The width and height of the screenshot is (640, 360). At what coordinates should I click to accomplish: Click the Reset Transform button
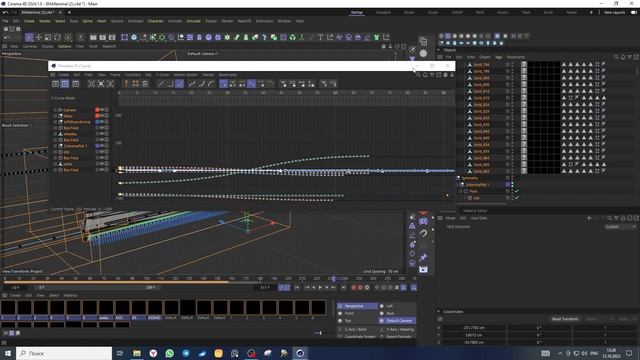coord(565,319)
